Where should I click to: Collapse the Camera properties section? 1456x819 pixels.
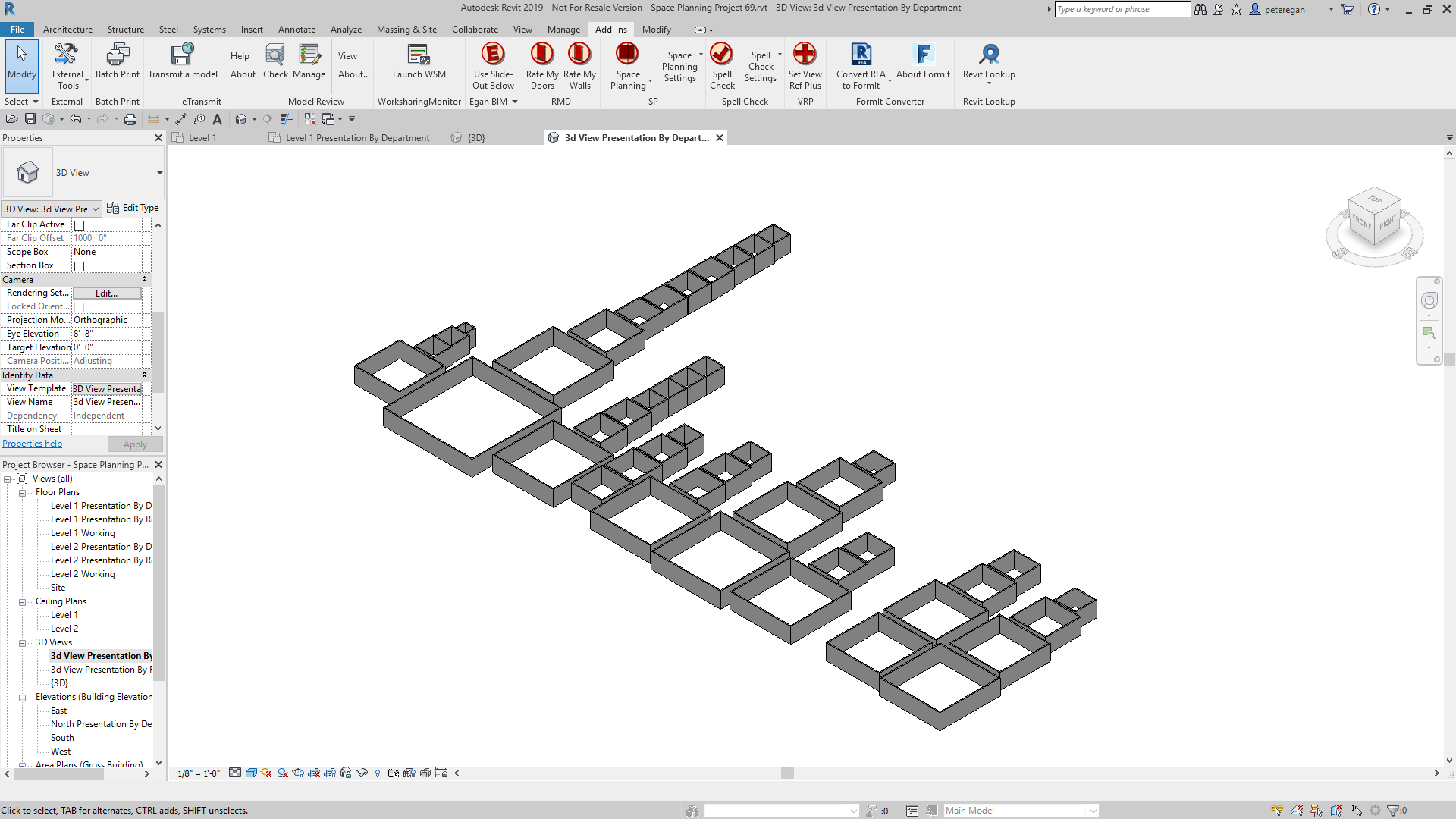(144, 280)
